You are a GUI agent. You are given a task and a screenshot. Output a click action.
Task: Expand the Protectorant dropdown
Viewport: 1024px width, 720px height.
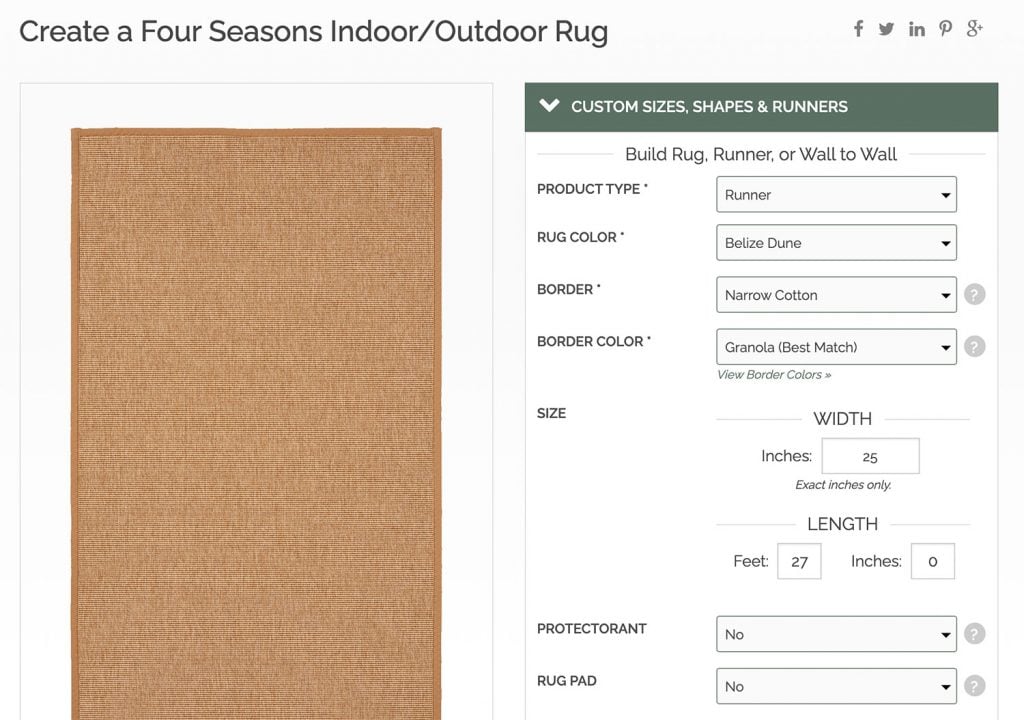click(x=836, y=634)
